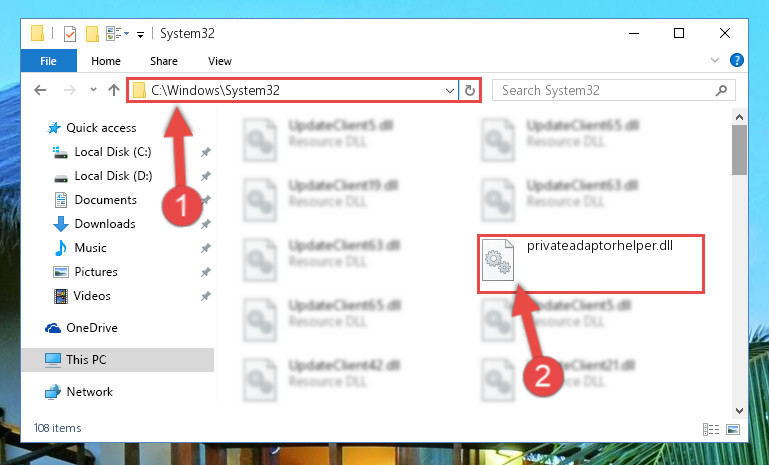Screen dimensions: 769x465
Task: Expand the address bar history dropdown
Action: [449, 91]
